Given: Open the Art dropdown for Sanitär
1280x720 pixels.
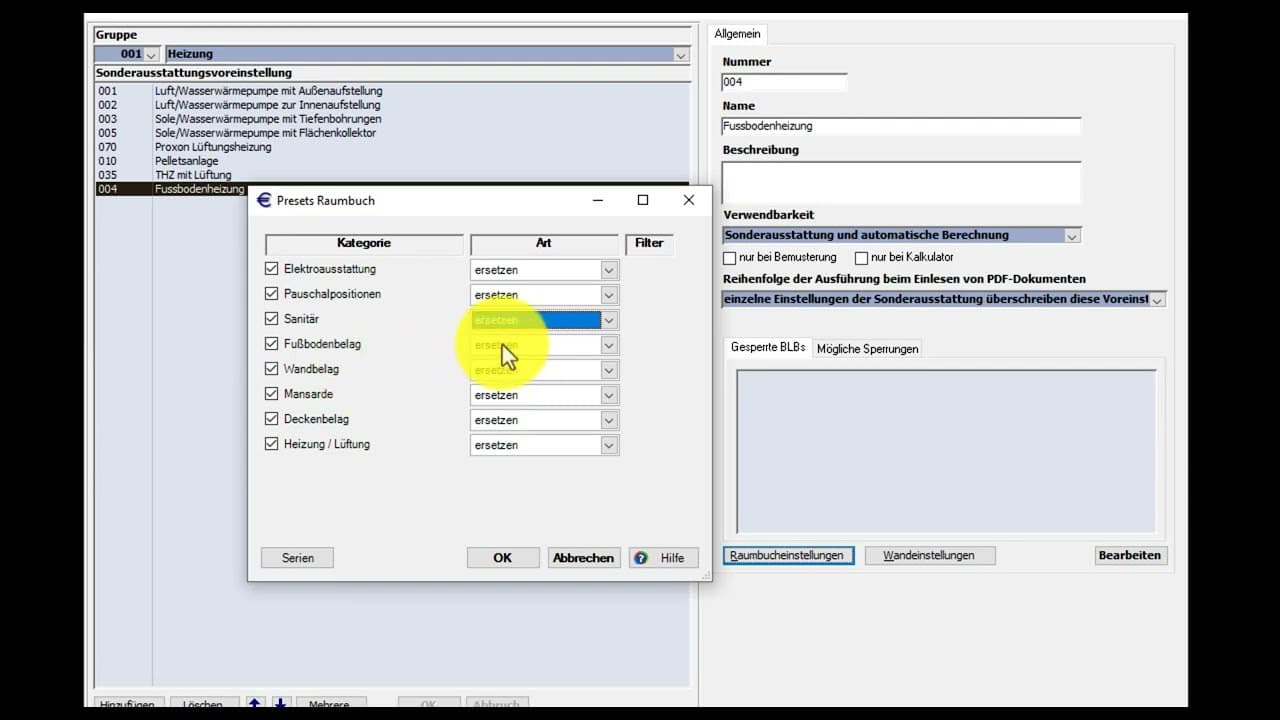Looking at the screenshot, I should click(609, 320).
